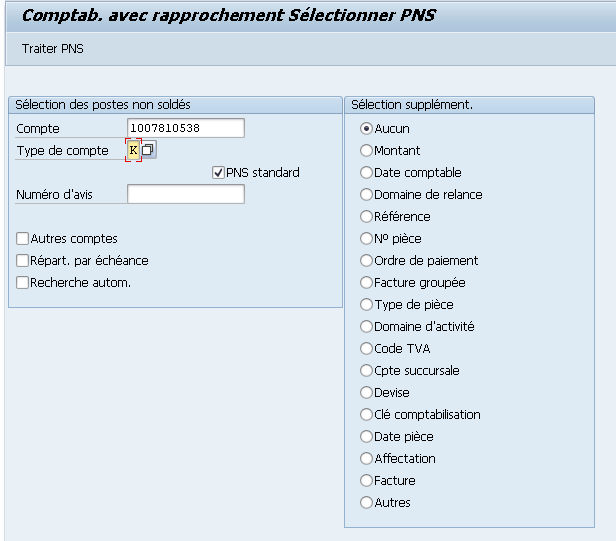The image size is (616, 541).
Task: Click the Type de compte field
Action: [x=133, y=150]
